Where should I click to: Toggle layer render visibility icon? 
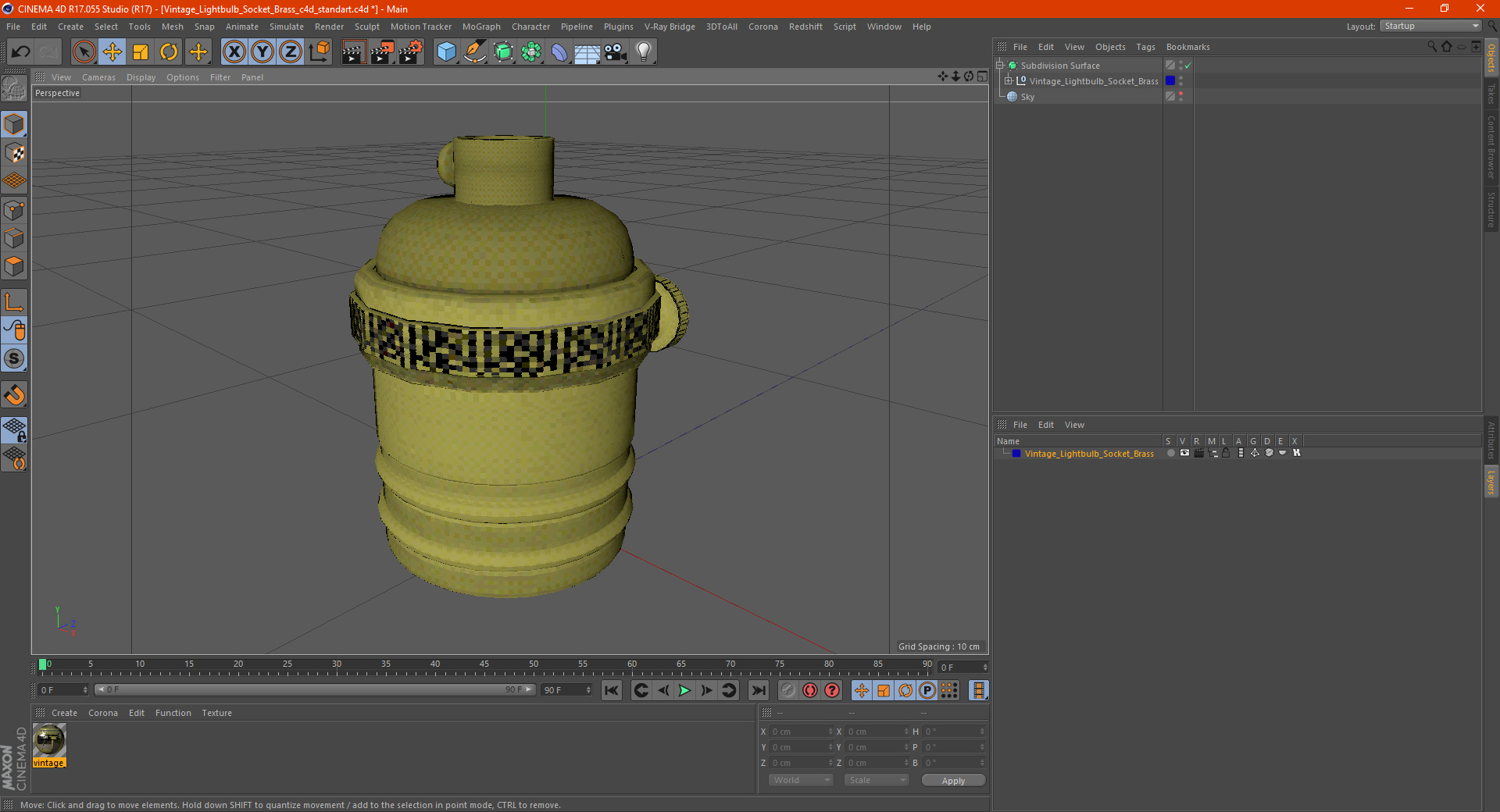(x=1198, y=454)
